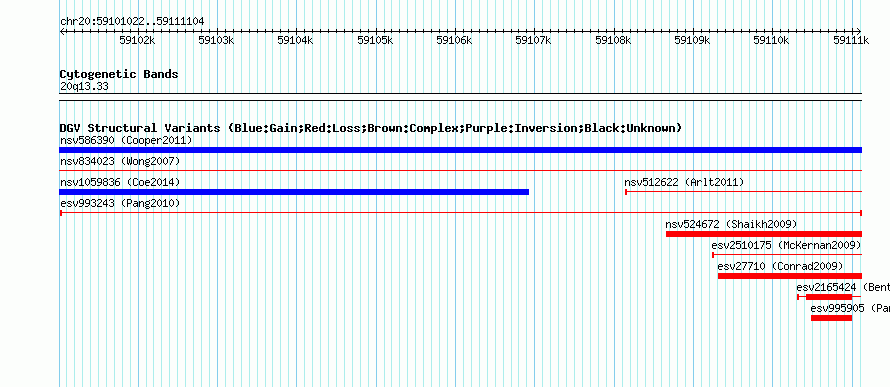
Task: Select the thin red esv2510175 line
Action: tap(787, 255)
